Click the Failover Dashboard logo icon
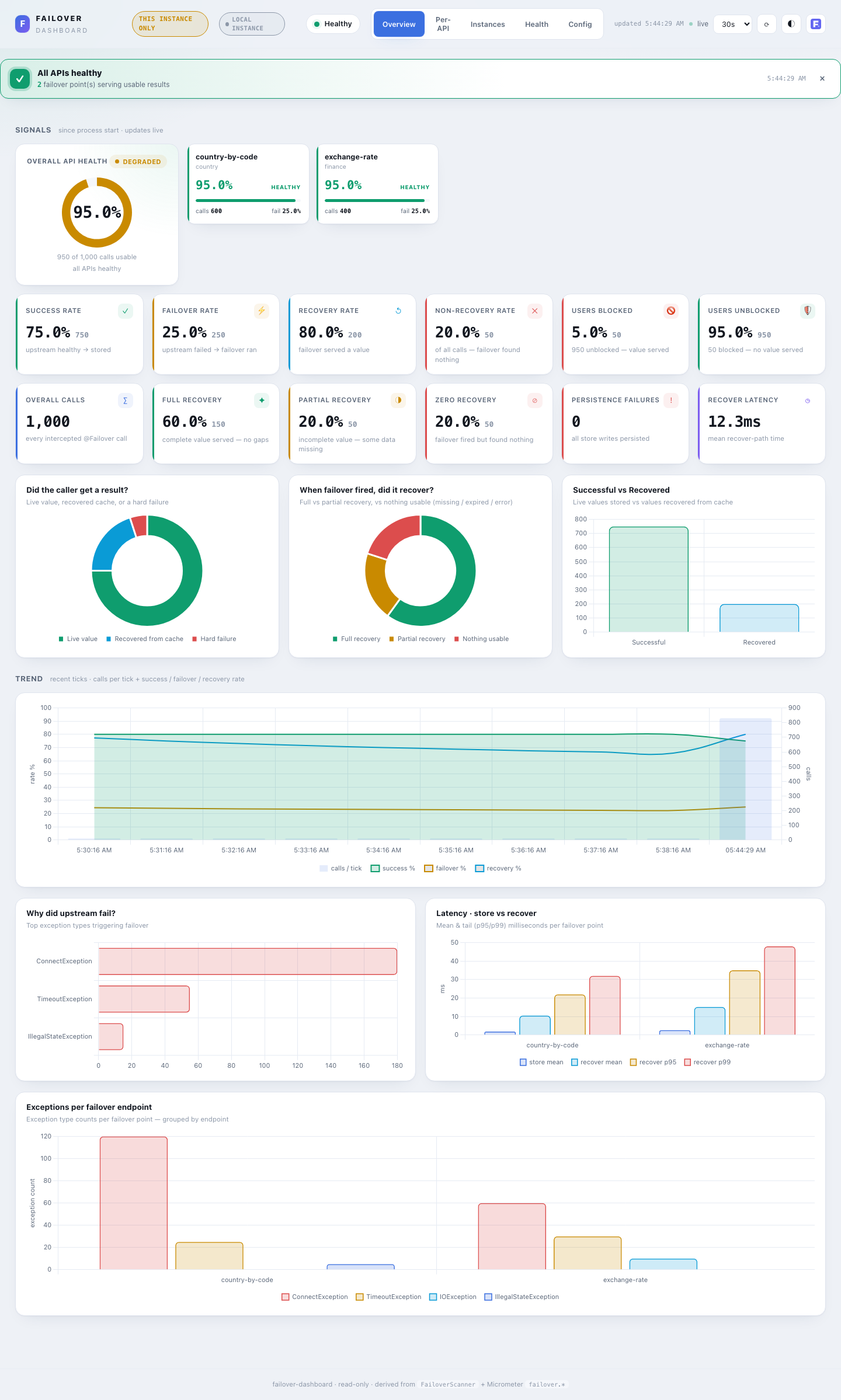Screen dimensions: 841x1400 (x=22, y=24)
